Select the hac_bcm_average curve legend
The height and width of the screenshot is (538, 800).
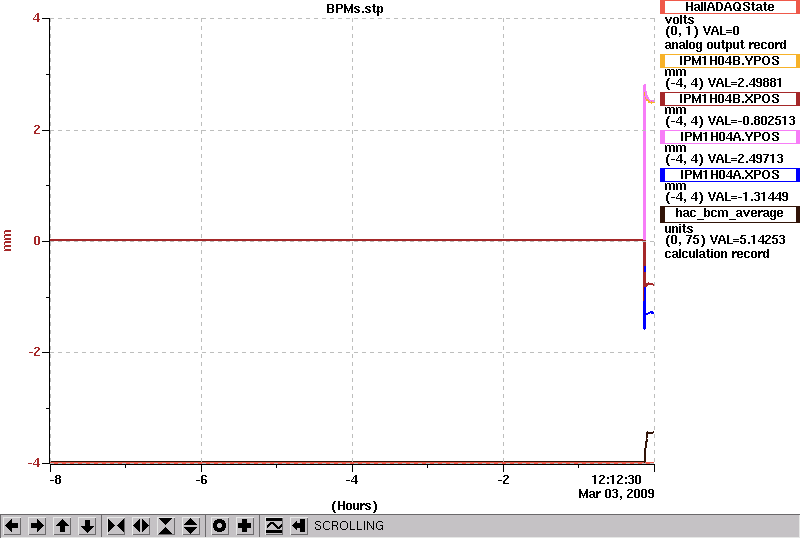tap(730, 213)
